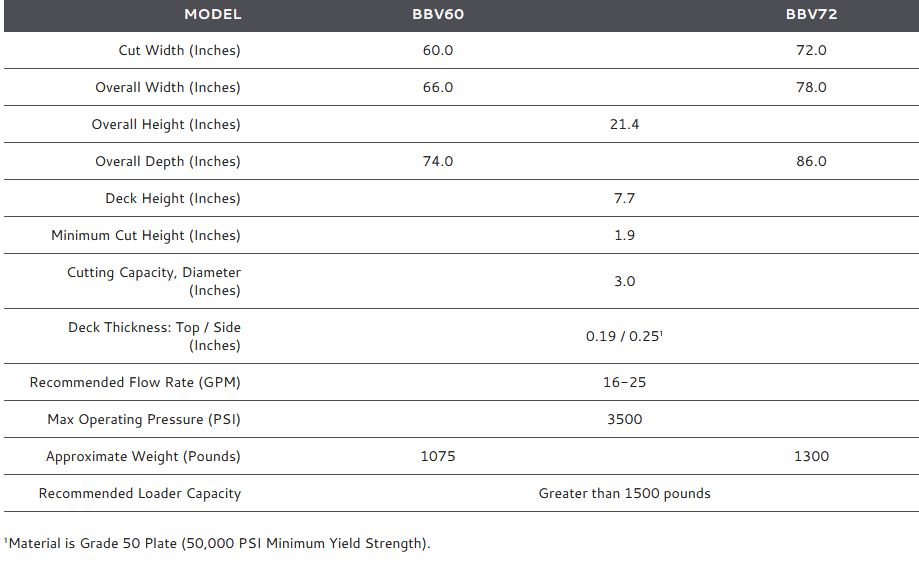Click the Cutting Capacity 3.0 value
919x572 pixels.
point(624,281)
